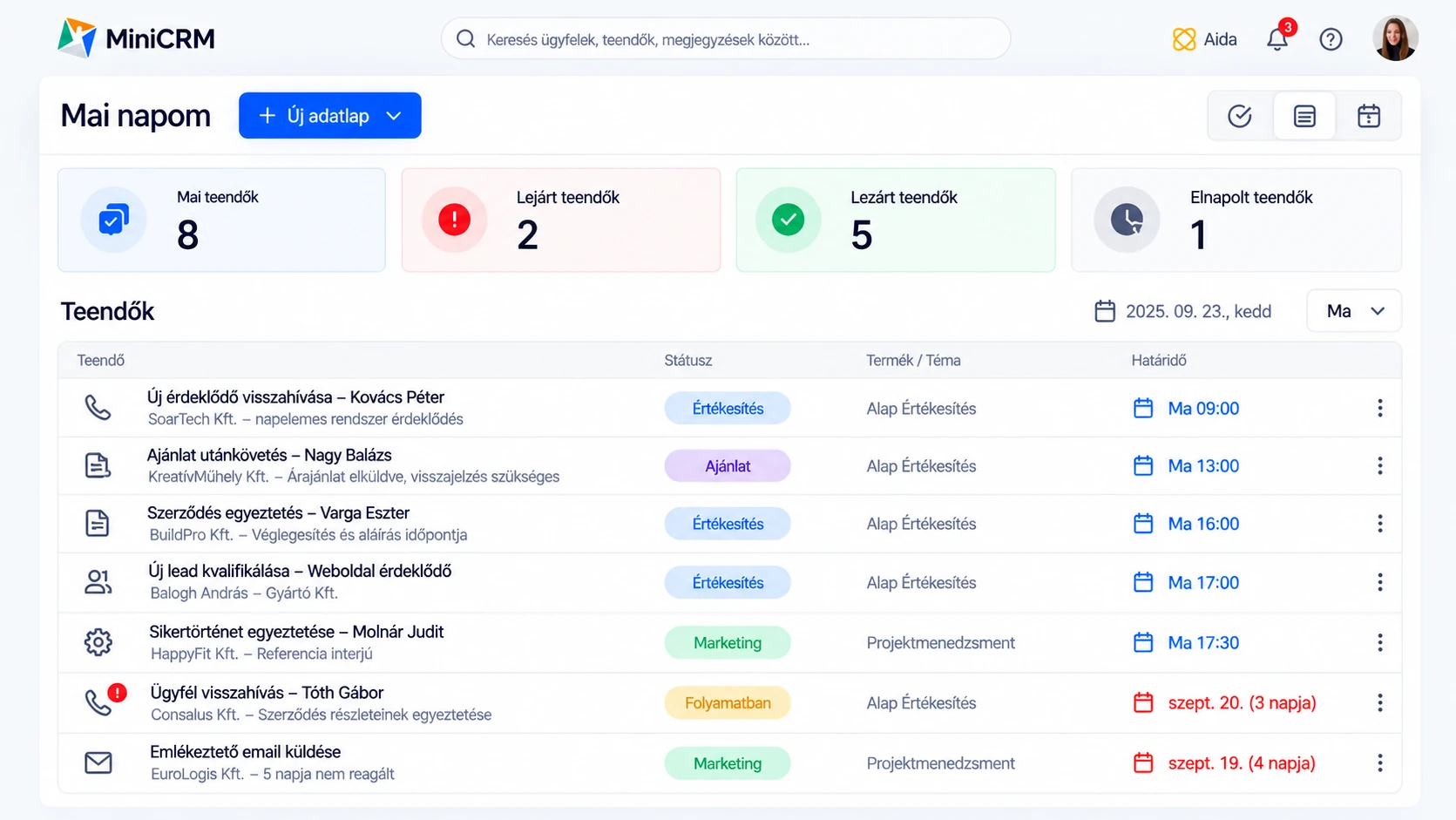Click the calendar icon beside 2025. 09. 23.

point(1105,311)
